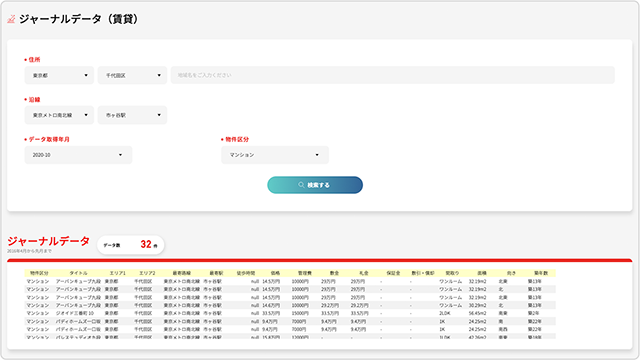Open the 千代田区 ward dropdown

coord(132,75)
